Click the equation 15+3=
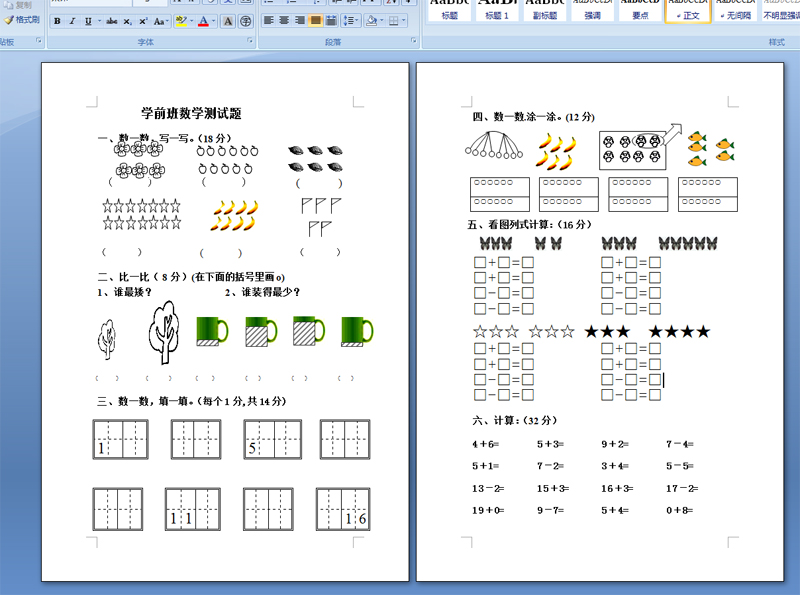Image resolution: width=800 pixels, height=595 pixels. point(553,489)
